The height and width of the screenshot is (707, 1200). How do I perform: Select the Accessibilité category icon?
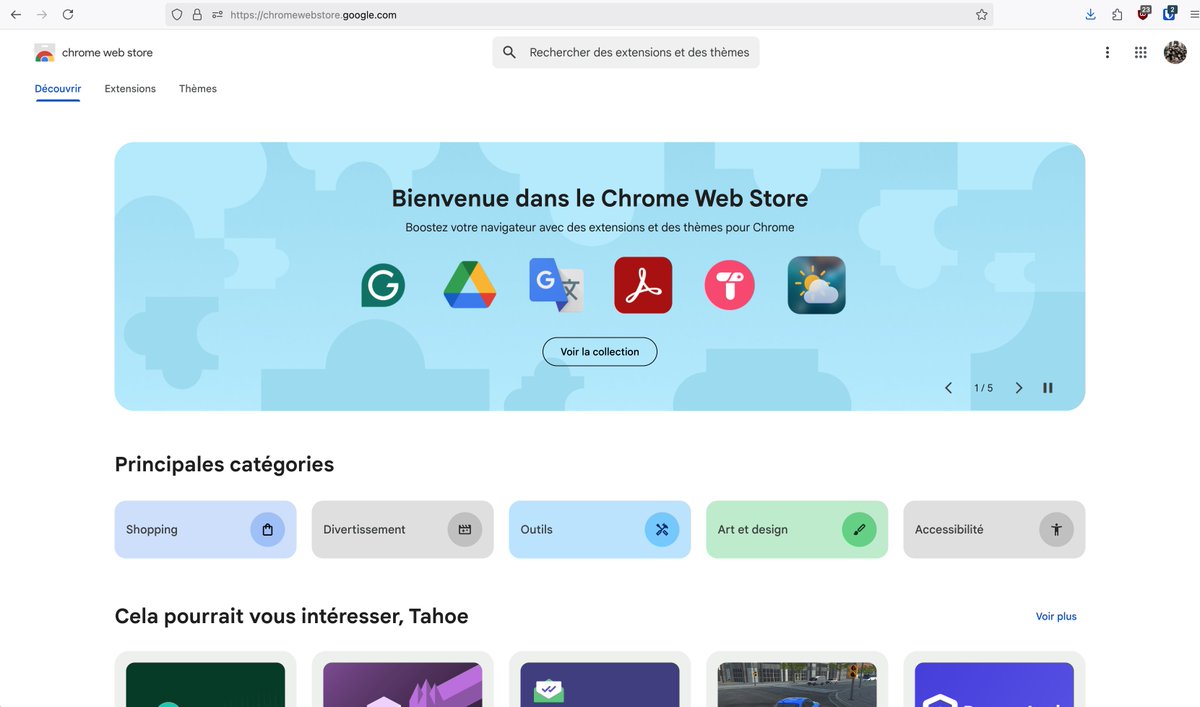pyautogui.click(x=1056, y=529)
